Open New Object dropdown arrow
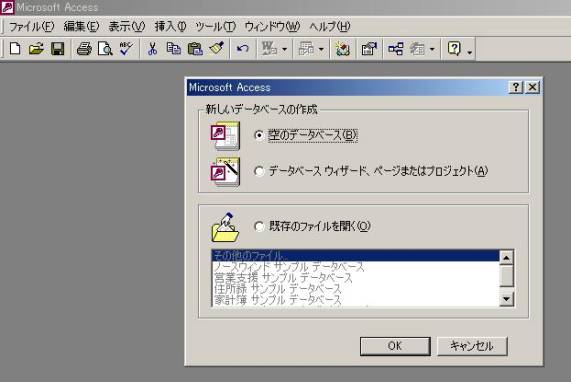 (432, 49)
